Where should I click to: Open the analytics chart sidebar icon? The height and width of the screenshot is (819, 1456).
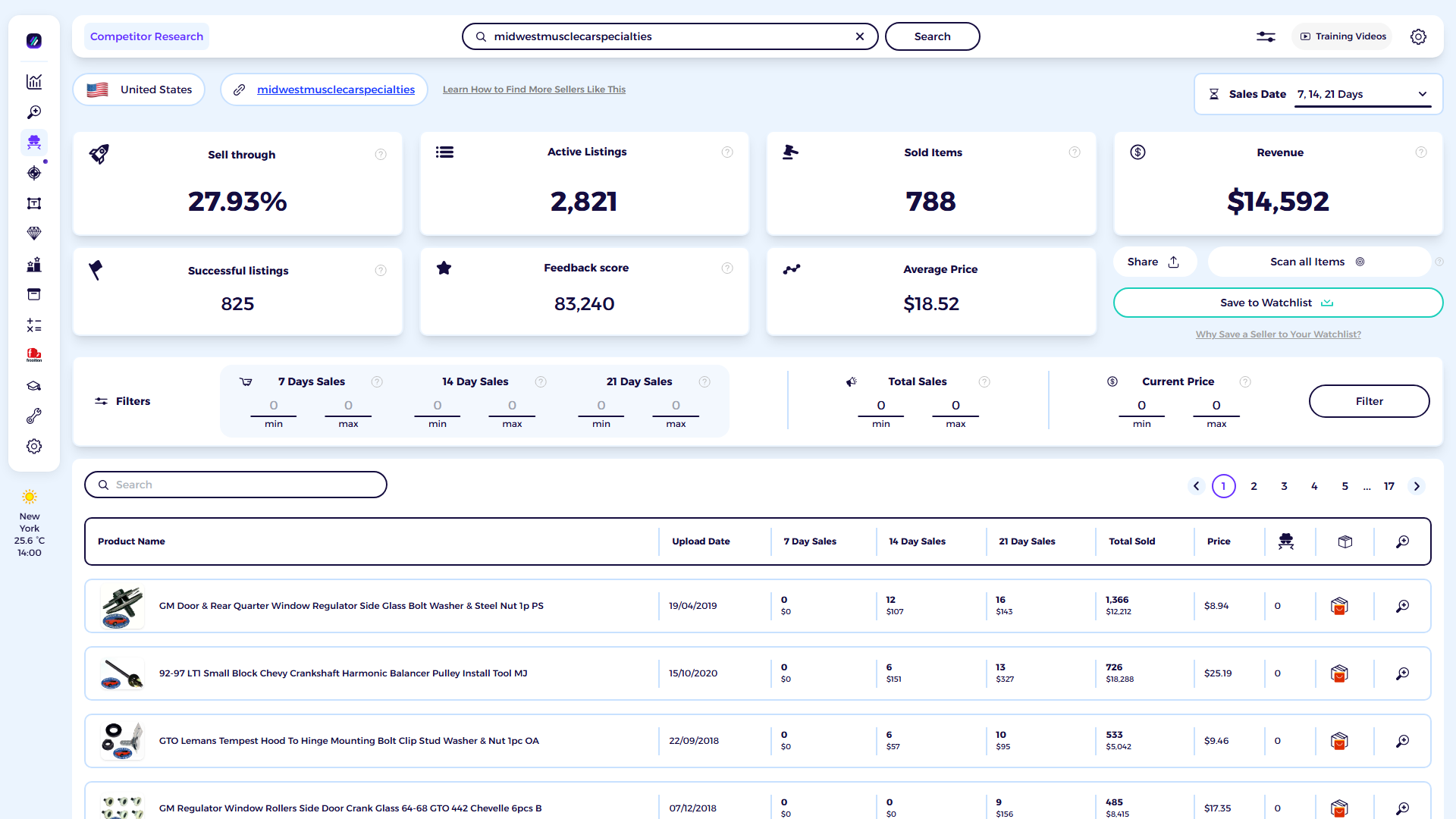point(34,82)
